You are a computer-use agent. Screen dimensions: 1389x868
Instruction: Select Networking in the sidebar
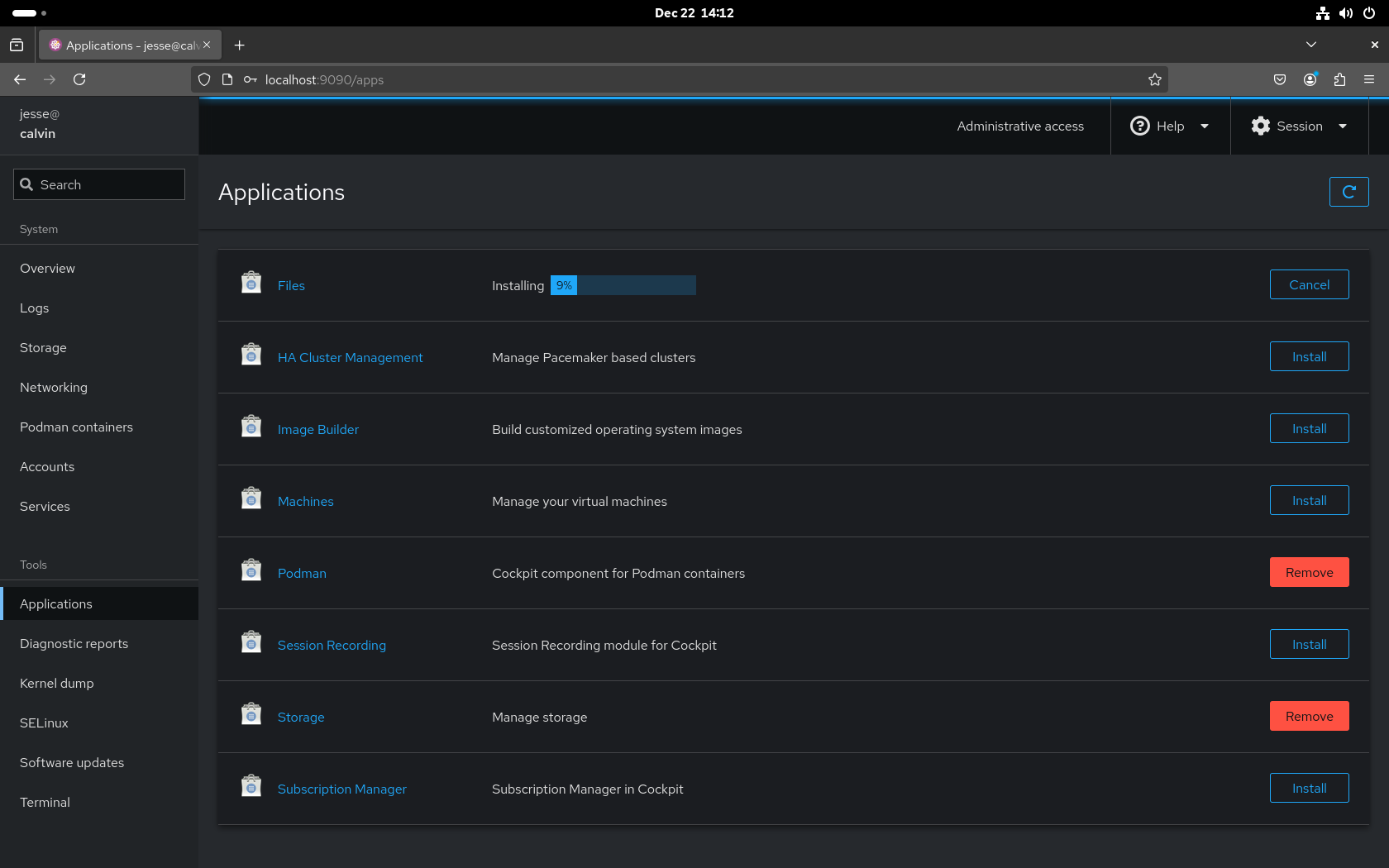pos(99,388)
